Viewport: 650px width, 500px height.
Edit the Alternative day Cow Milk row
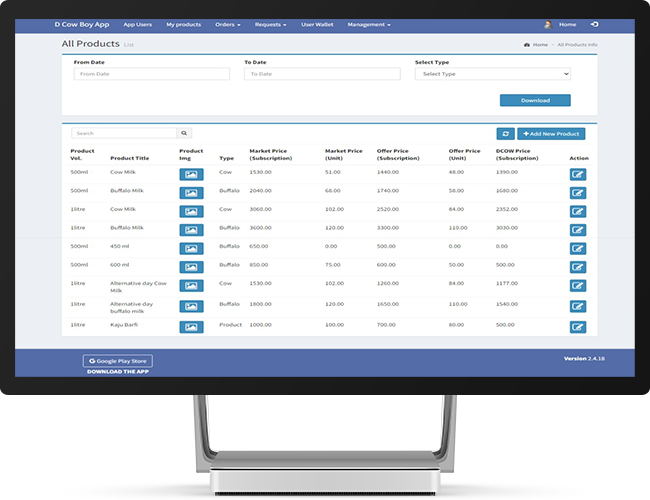pyautogui.click(x=577, y=286)
